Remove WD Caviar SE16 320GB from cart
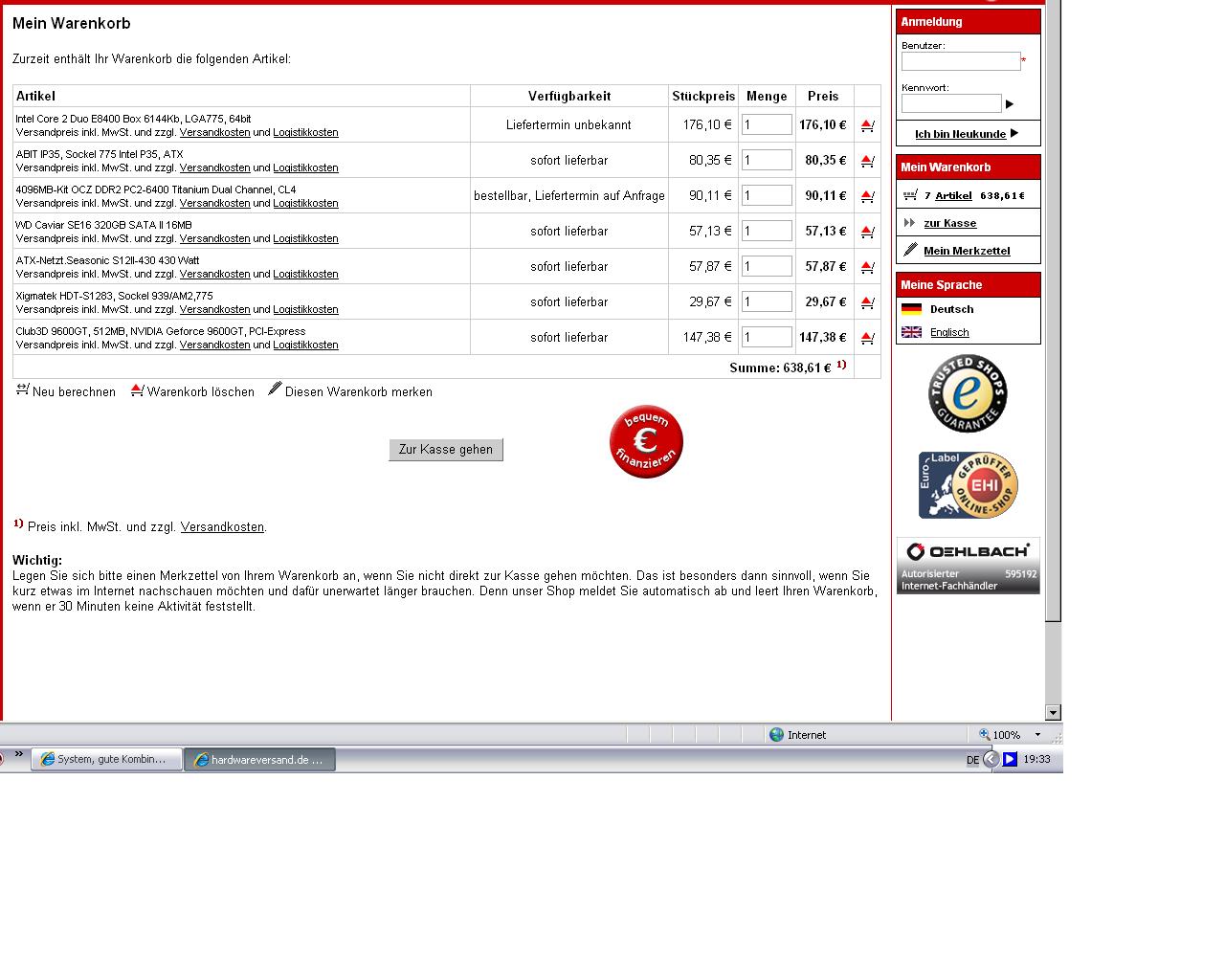Viewport: 1225px width, 980px height. coord(867,232)
